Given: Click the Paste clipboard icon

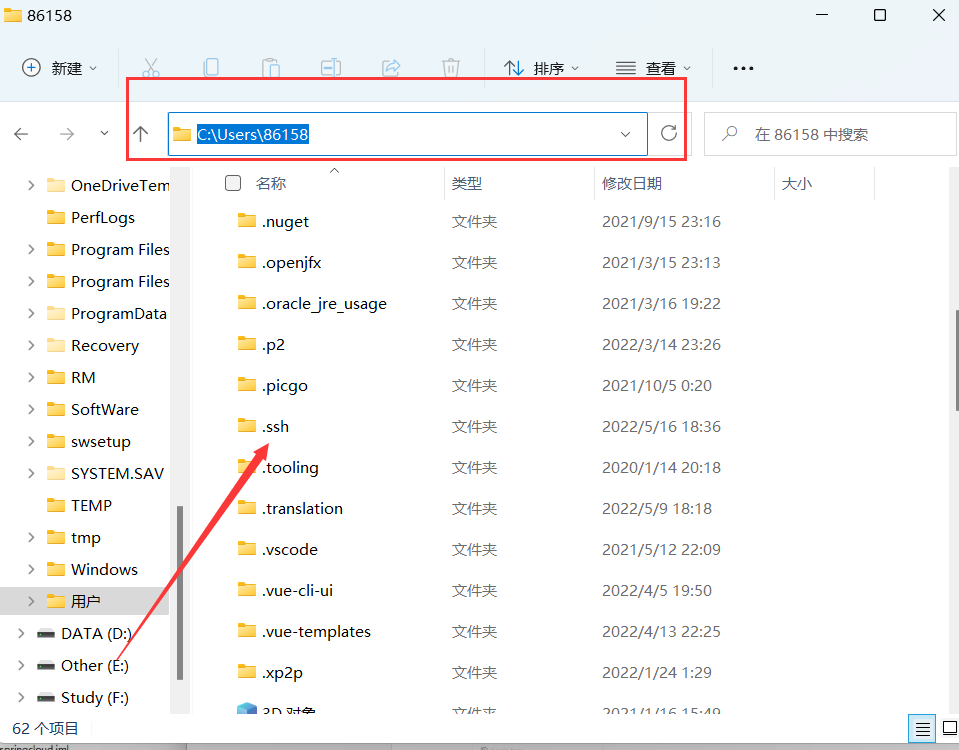Looking at the screenshot, I should click(270, 67).
